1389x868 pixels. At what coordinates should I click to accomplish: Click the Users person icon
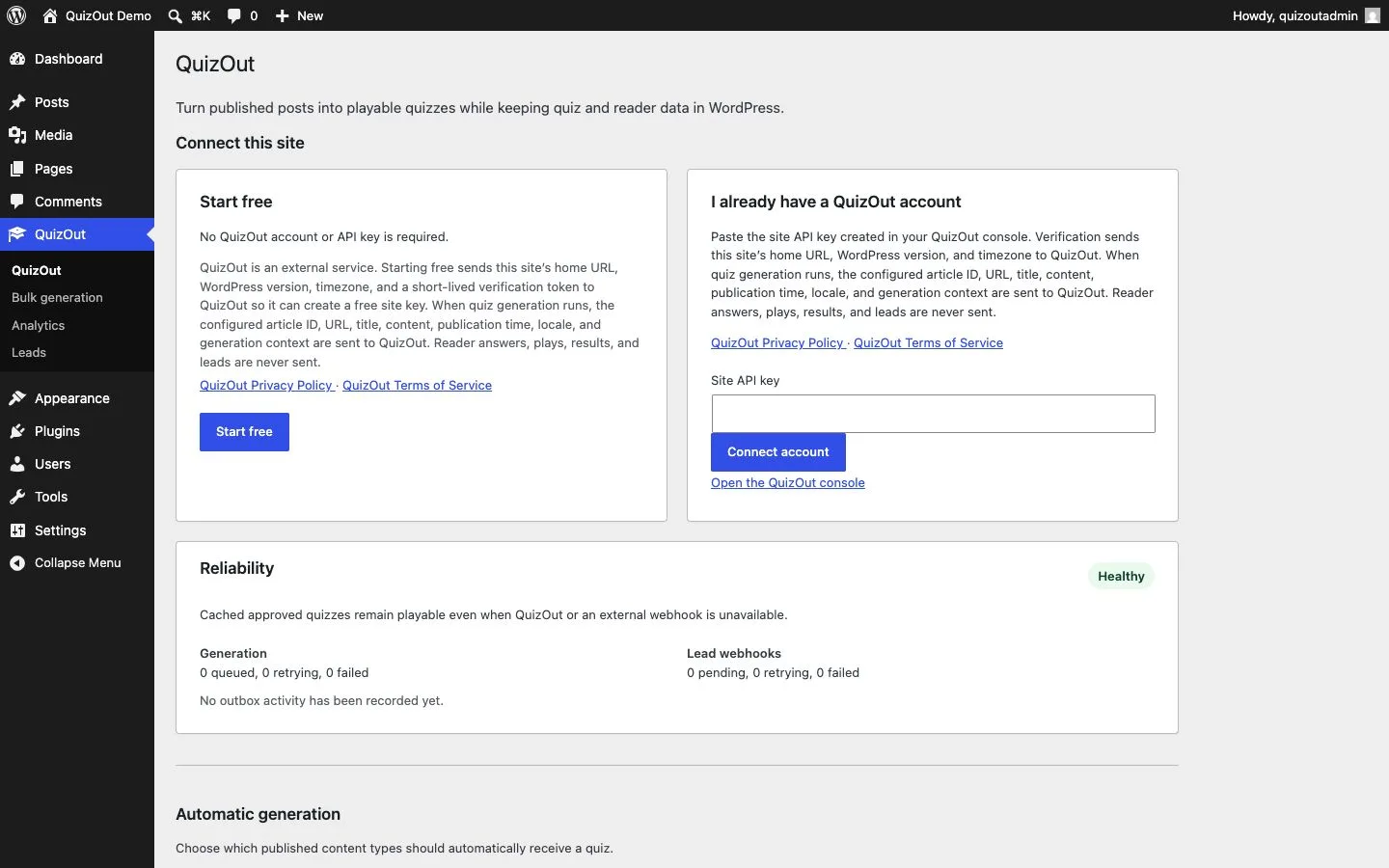(17, 464)
